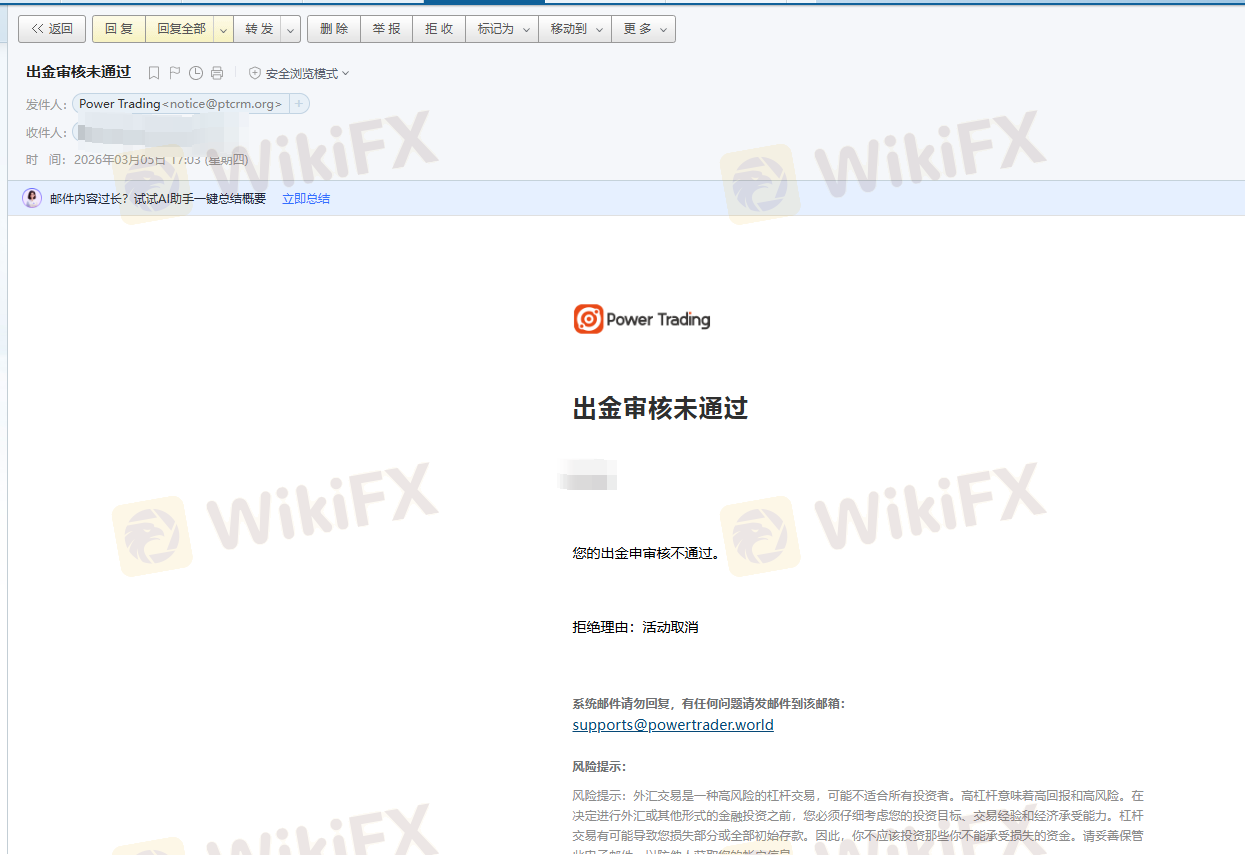
Task: Reply with the 回复 button
Action: [x=119, y=29]
